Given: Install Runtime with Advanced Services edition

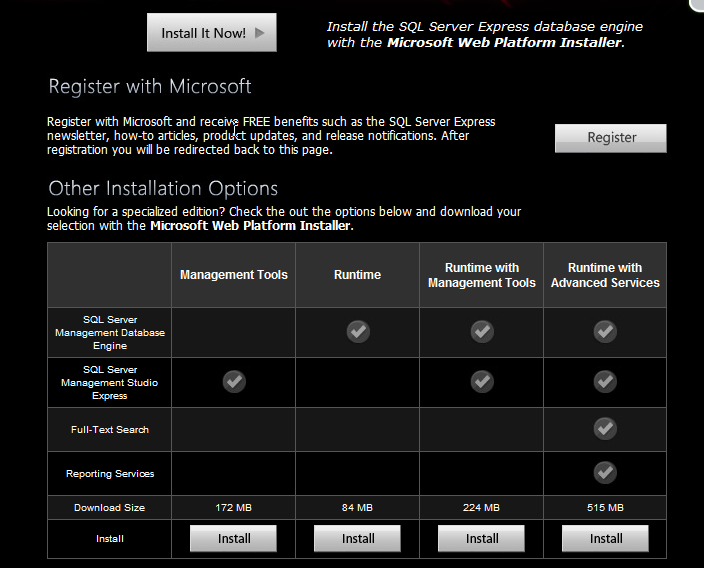Looking at the screenshot, I should [605, 538].
